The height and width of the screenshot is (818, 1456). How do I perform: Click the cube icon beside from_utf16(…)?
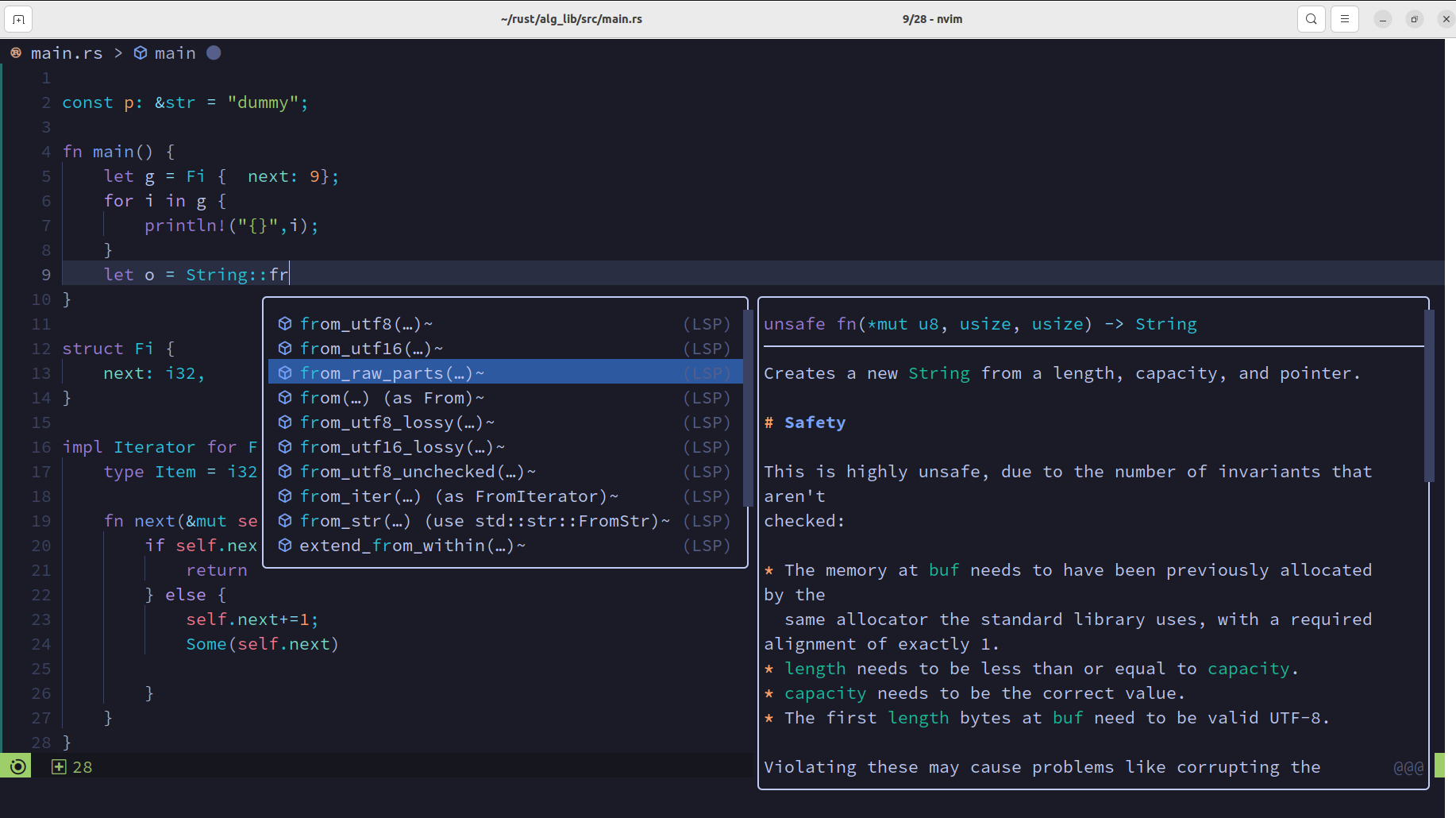click(x=285, y=348)
